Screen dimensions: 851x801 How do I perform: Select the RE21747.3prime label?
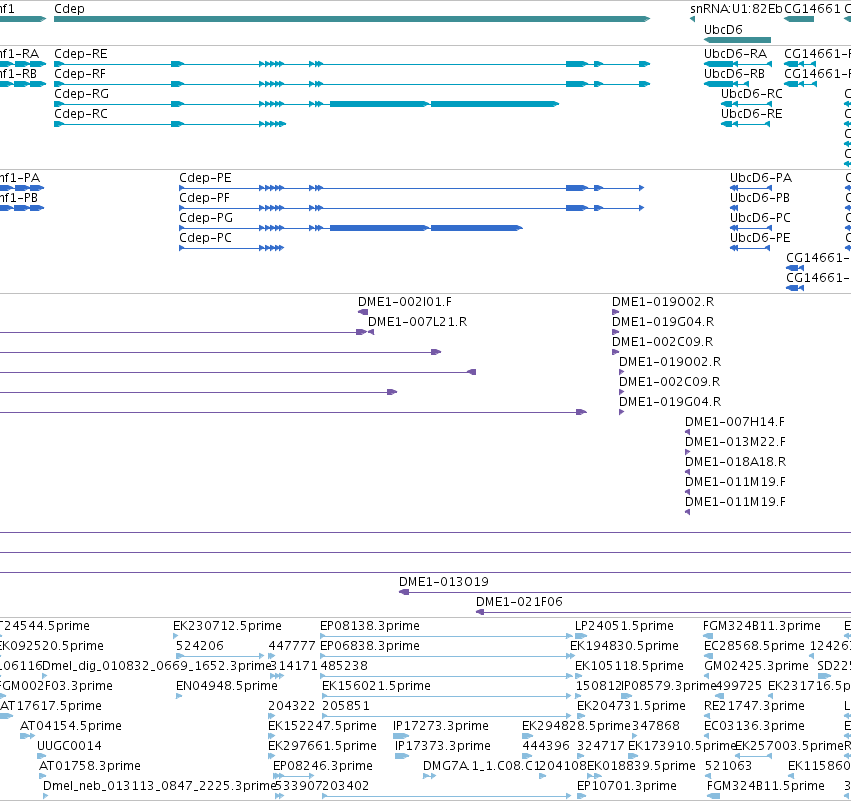[754, 706]
